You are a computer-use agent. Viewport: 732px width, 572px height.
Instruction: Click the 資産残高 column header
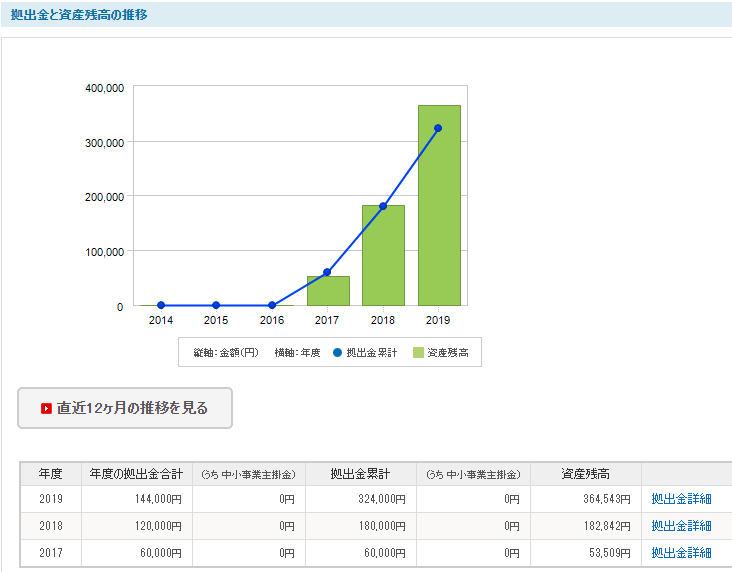585,474
